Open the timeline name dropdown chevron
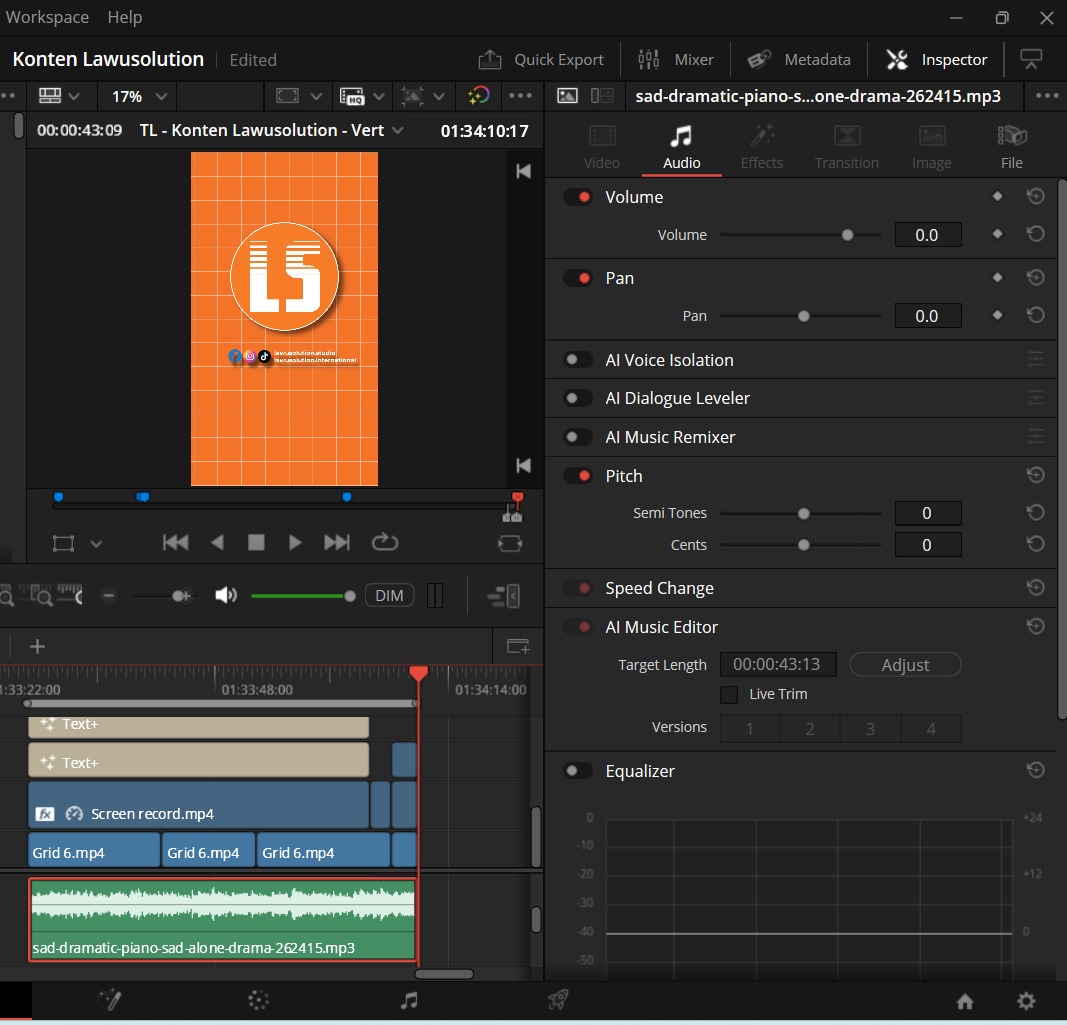Viewport: 1067px width, 1025px height. pos(397,130)
